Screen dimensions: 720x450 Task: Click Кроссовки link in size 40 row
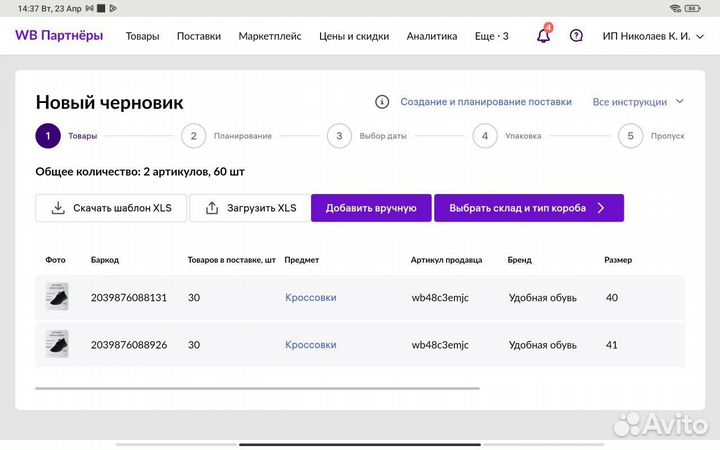click(x=311, y=297)
